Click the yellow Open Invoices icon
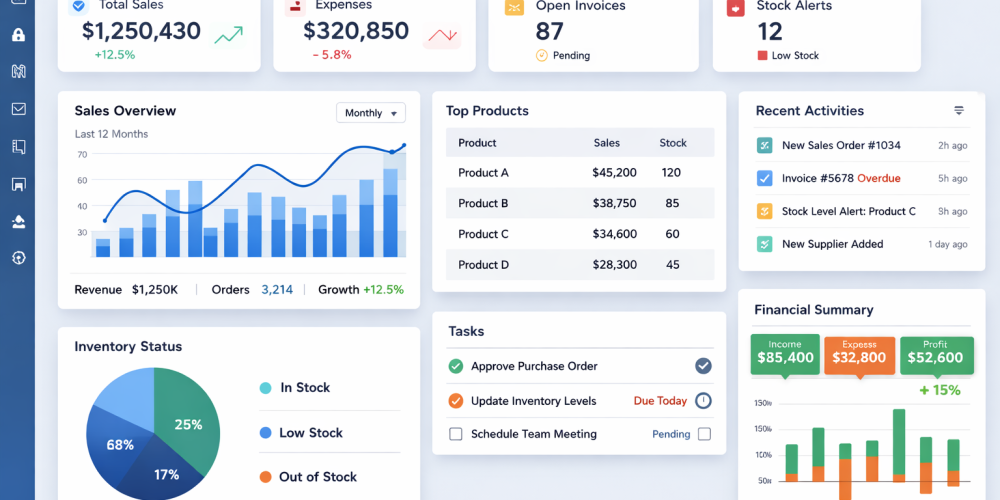The height and width of the screenshot is (500, 1000). 514,8
